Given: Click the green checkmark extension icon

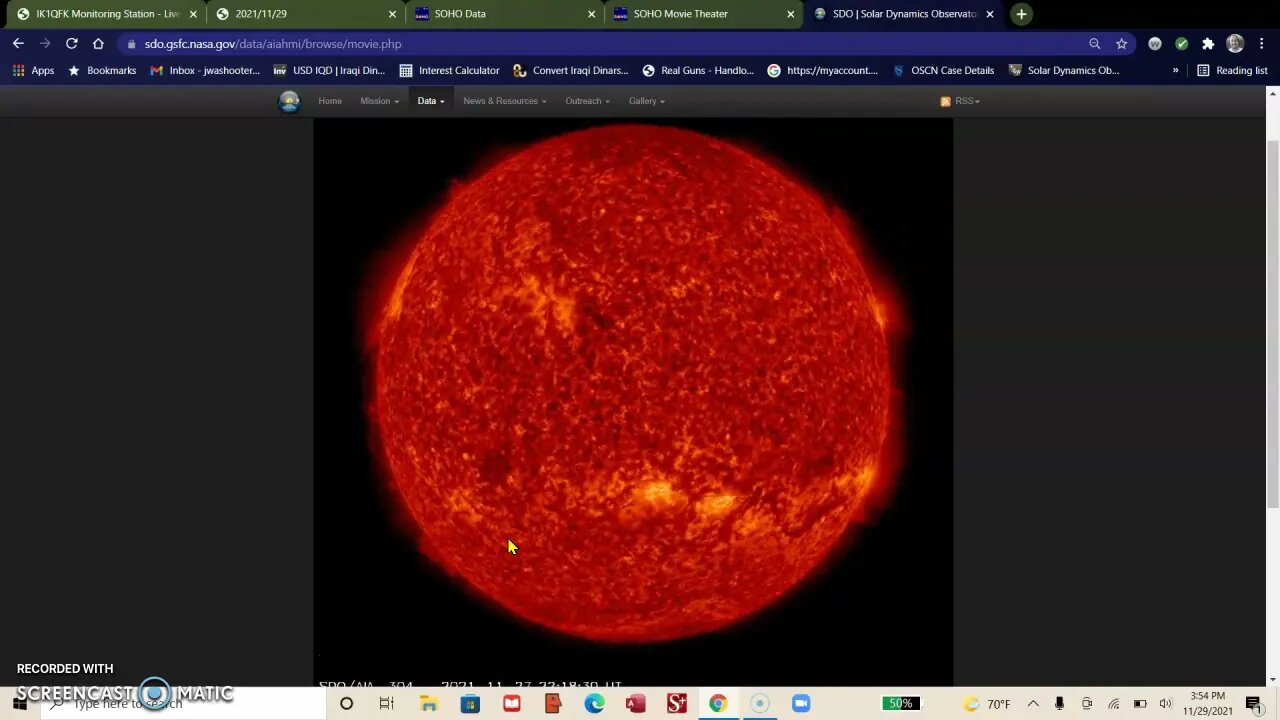Looking at the screenshot, I should [1181, 44].
